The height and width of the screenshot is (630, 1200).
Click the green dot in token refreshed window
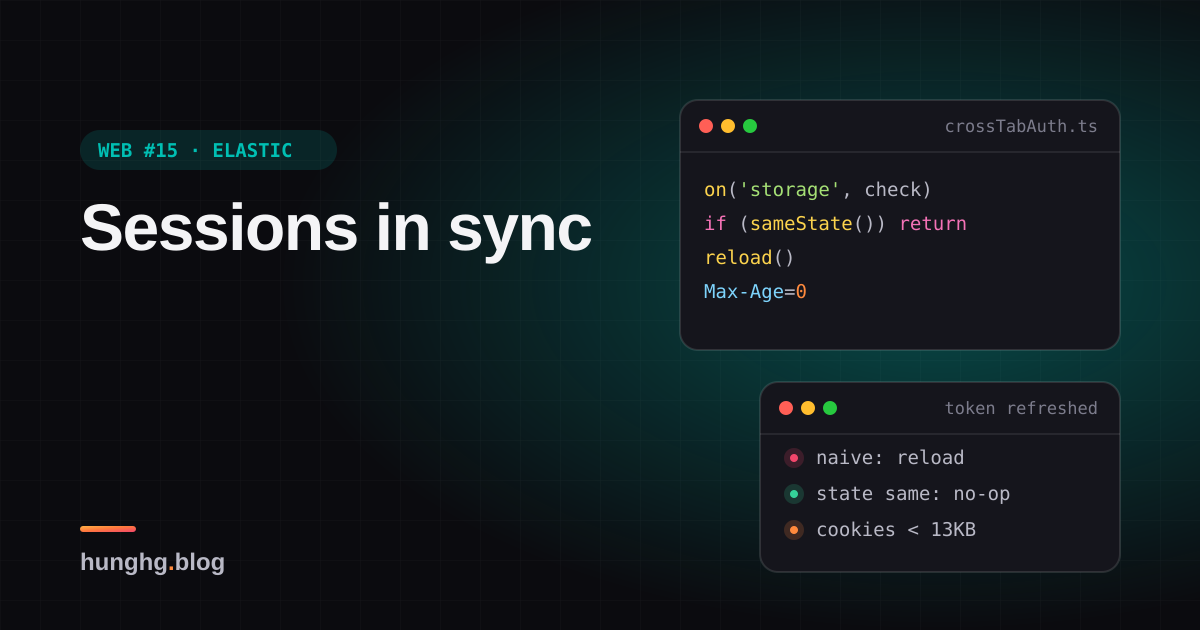(830, 408)
